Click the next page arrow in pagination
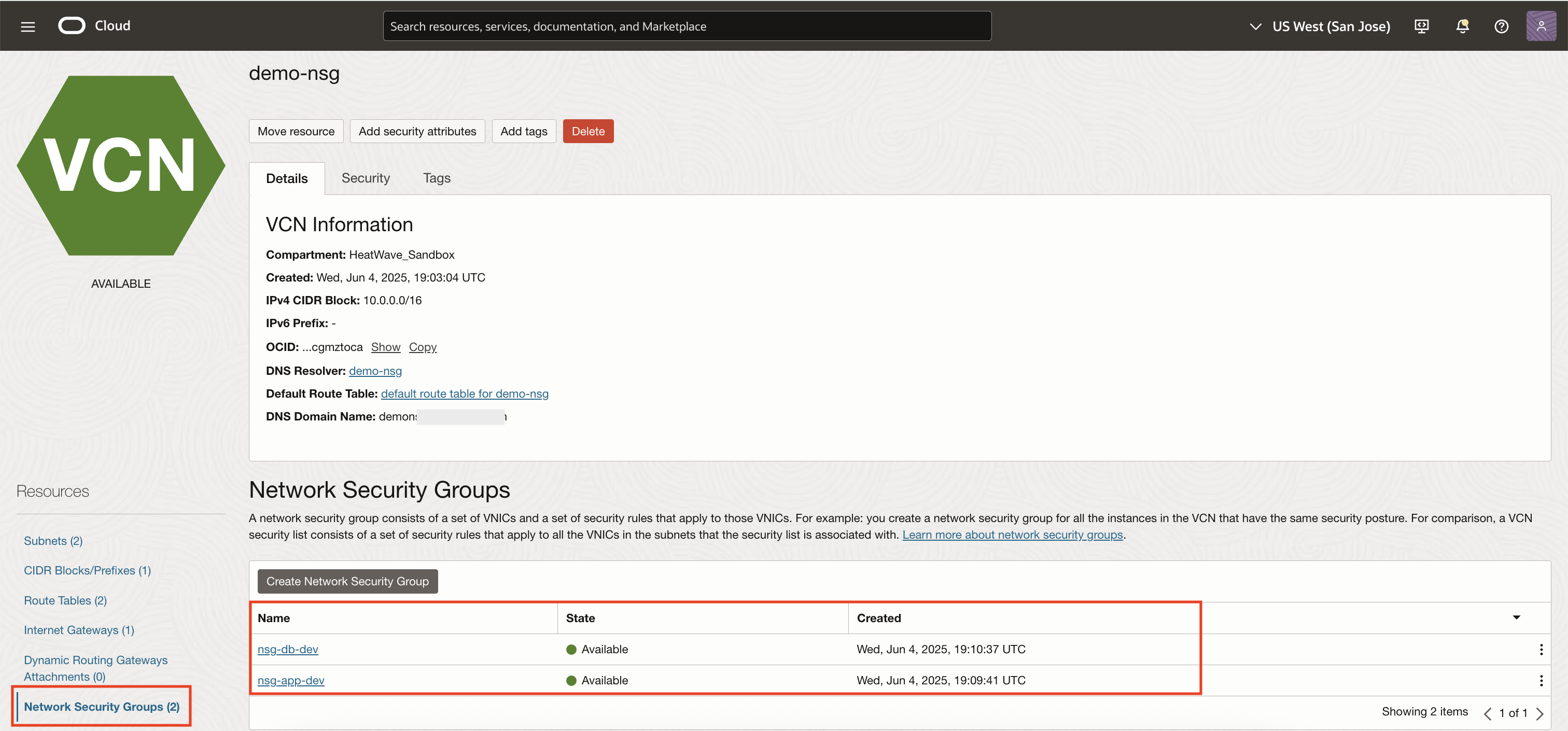 pyautogui.click(x=1539, y=713)
